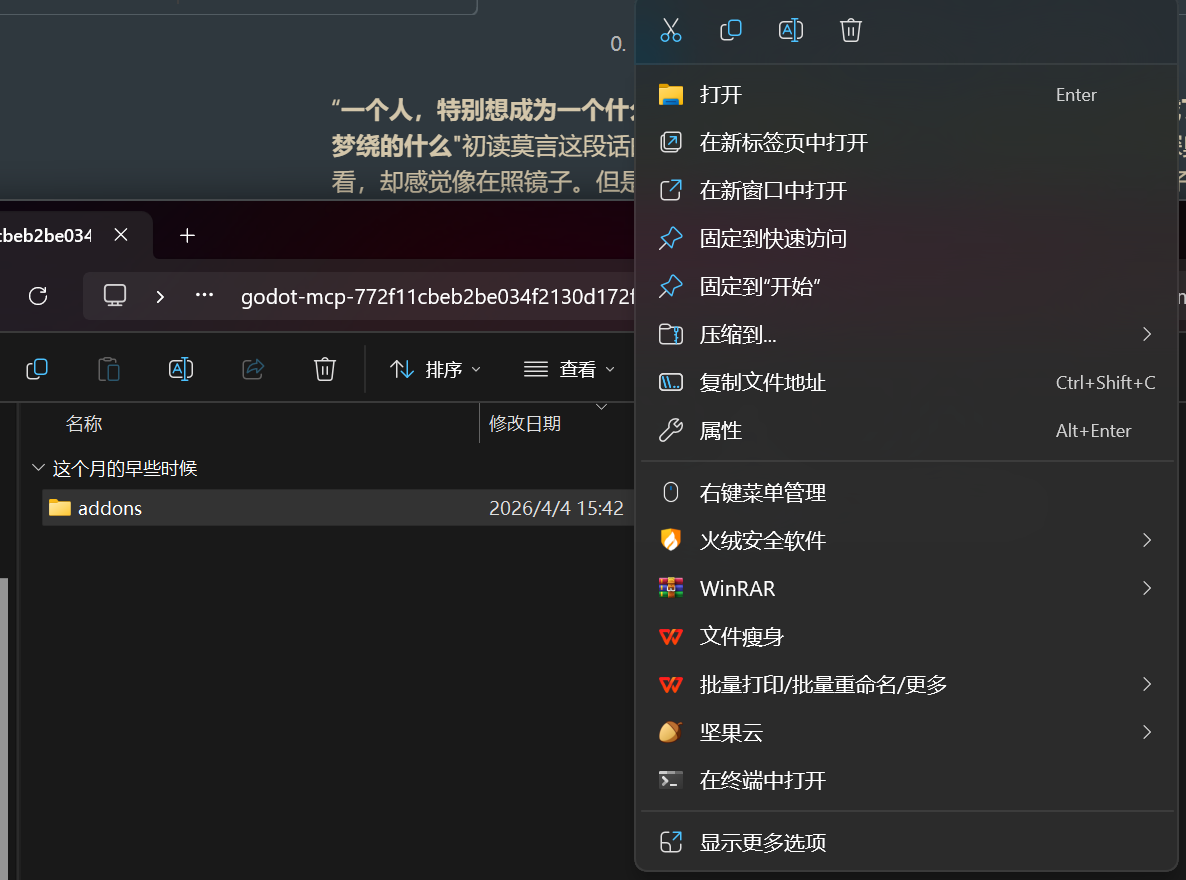Viewport: 1186px width, 880px height.
Task: Click the 名称 column header
Action: 85,424
